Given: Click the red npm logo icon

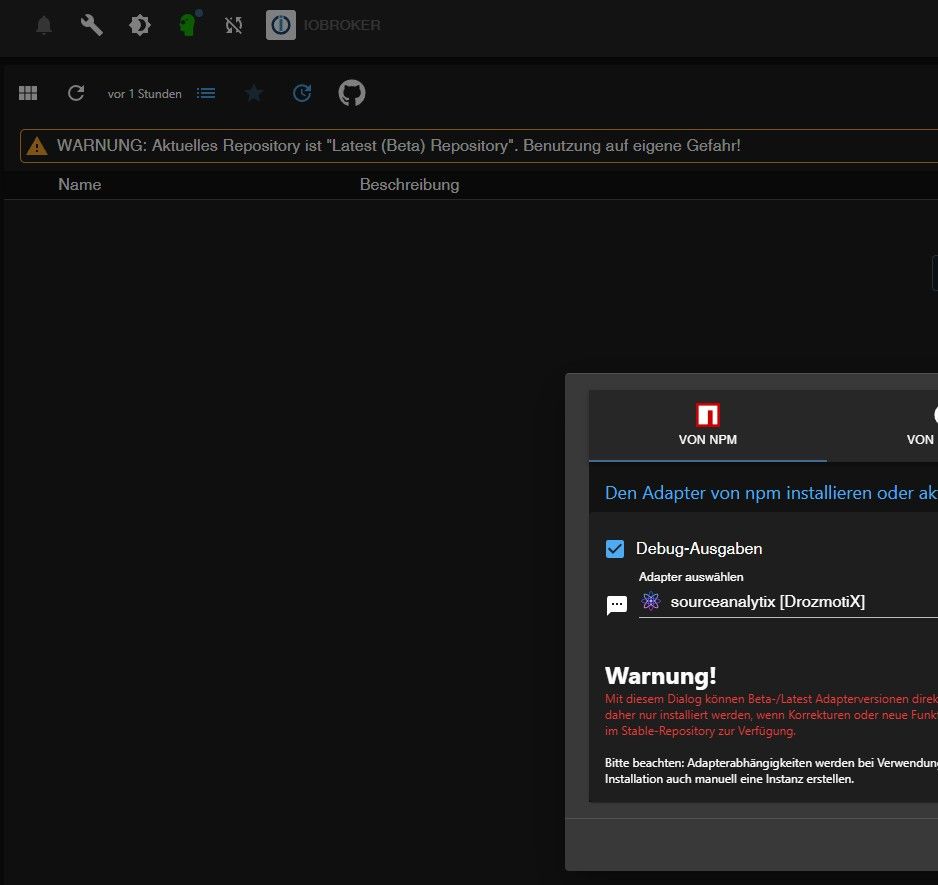Looking at the screenshot, I should pos(708,415).
